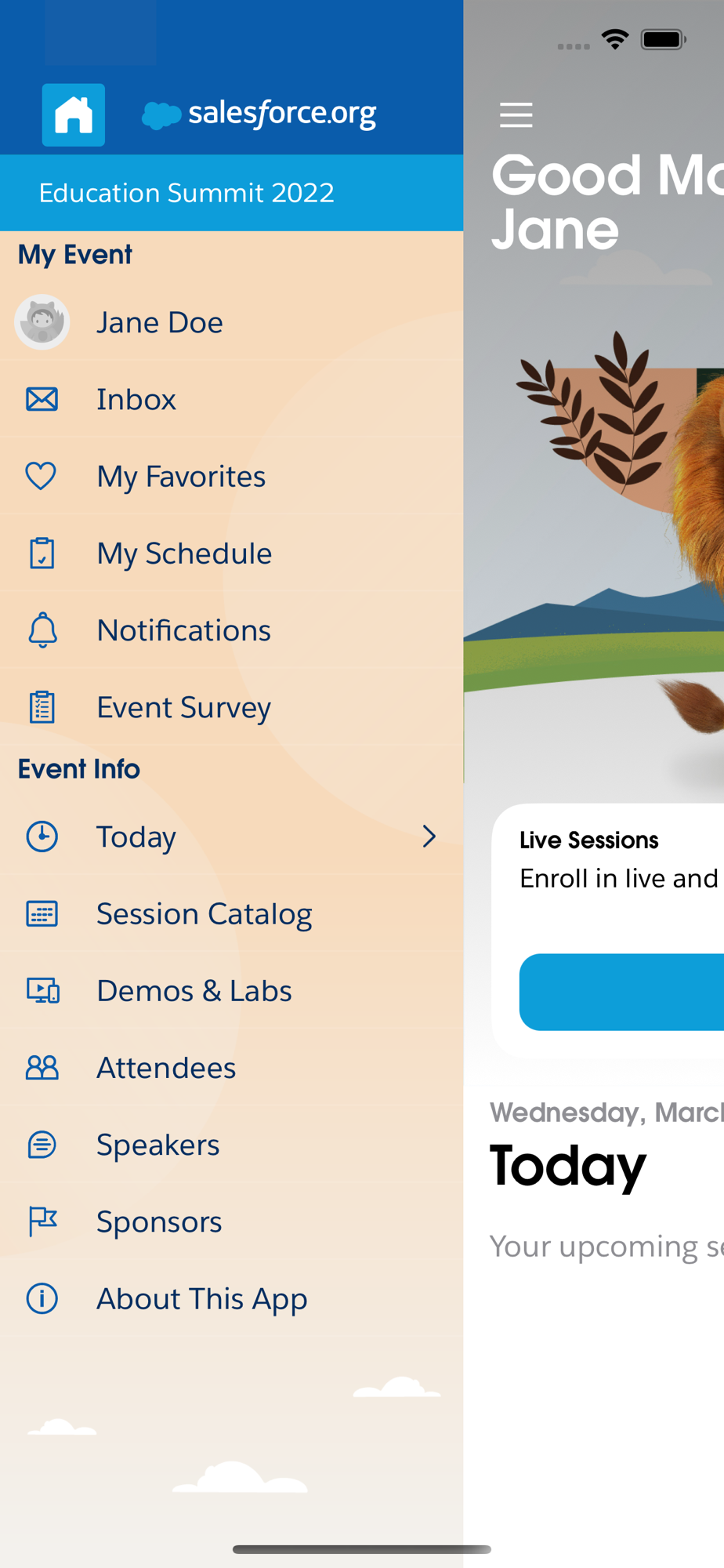Image resolution: width=724 pixels, height=1568 pixels.
Task: Tap the Live Sessions card title
Action: point(588,840)
